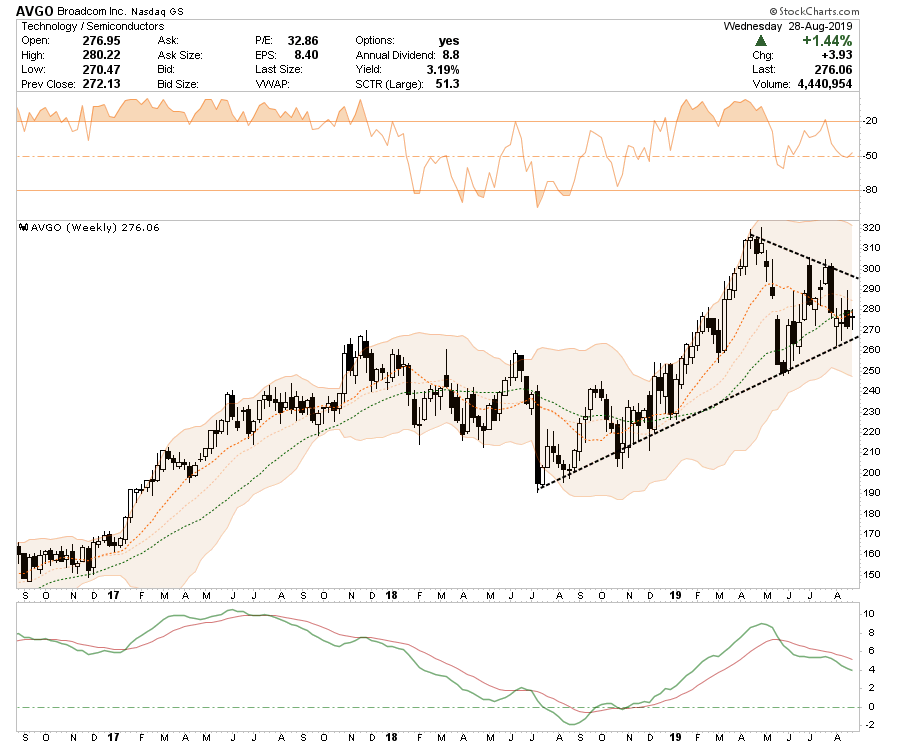Click the -2 label on the MACD axis
The height and width of the screenshot is (746, 900).
point(869,725)
